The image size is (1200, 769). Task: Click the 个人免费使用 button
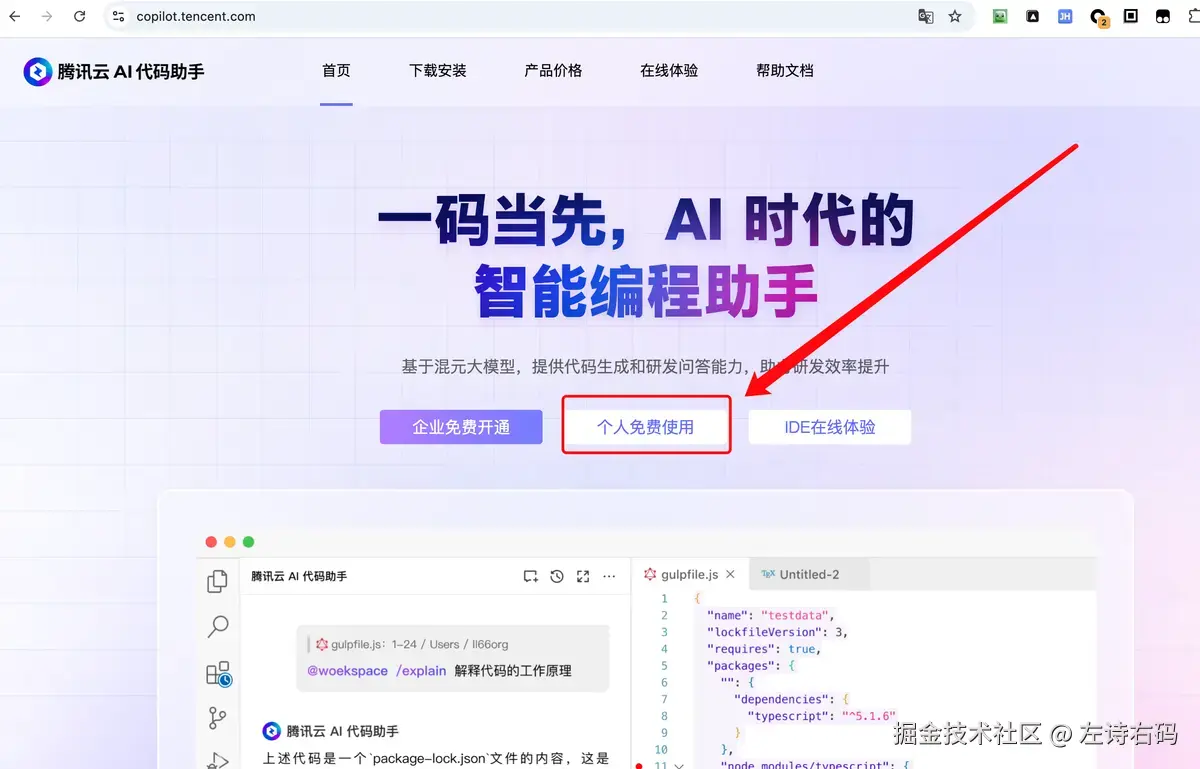[x=645, y=427]
